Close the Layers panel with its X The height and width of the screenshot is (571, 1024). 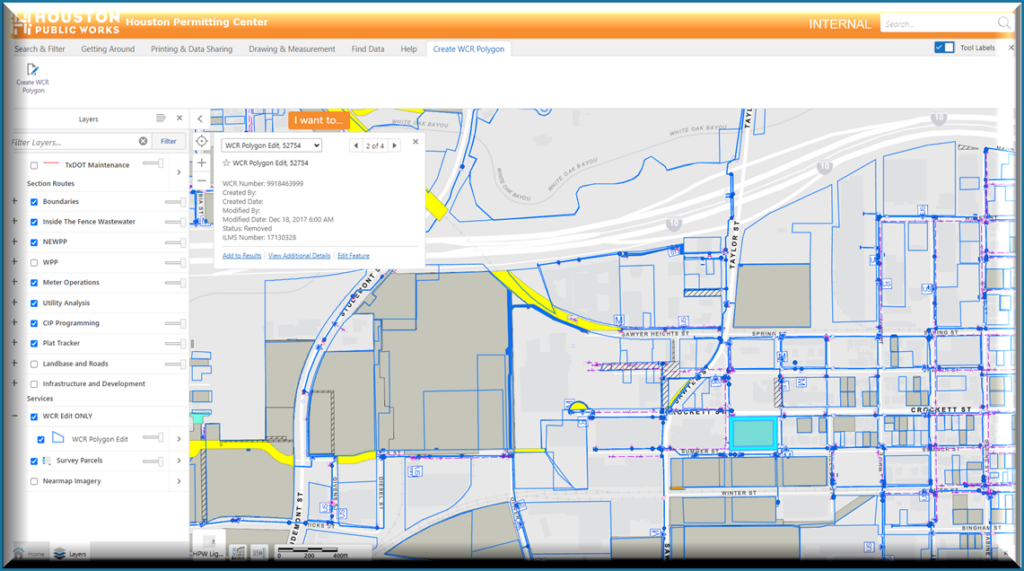pos(180,118)
